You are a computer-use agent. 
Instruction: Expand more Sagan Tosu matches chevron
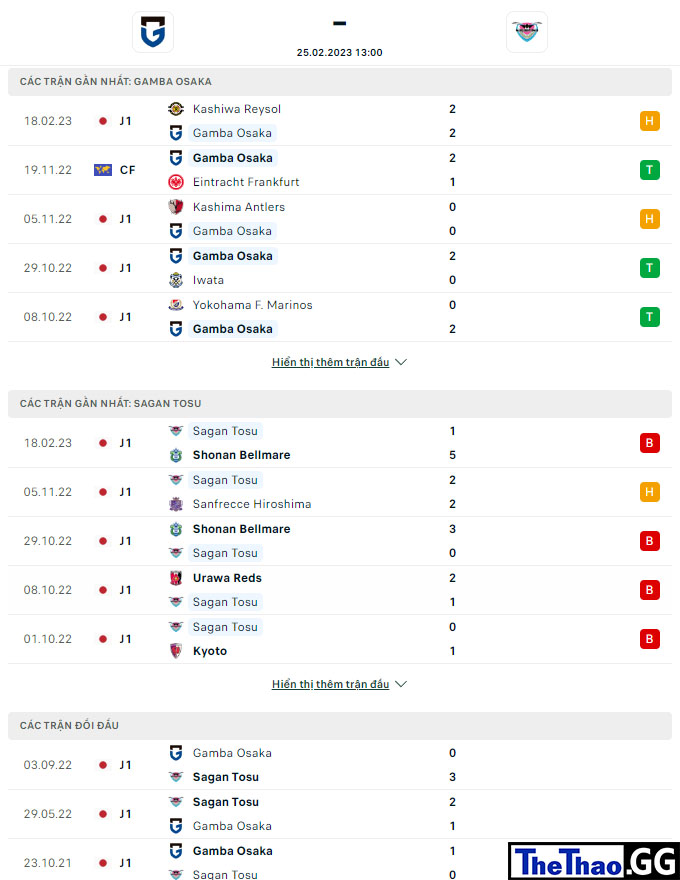401,684
